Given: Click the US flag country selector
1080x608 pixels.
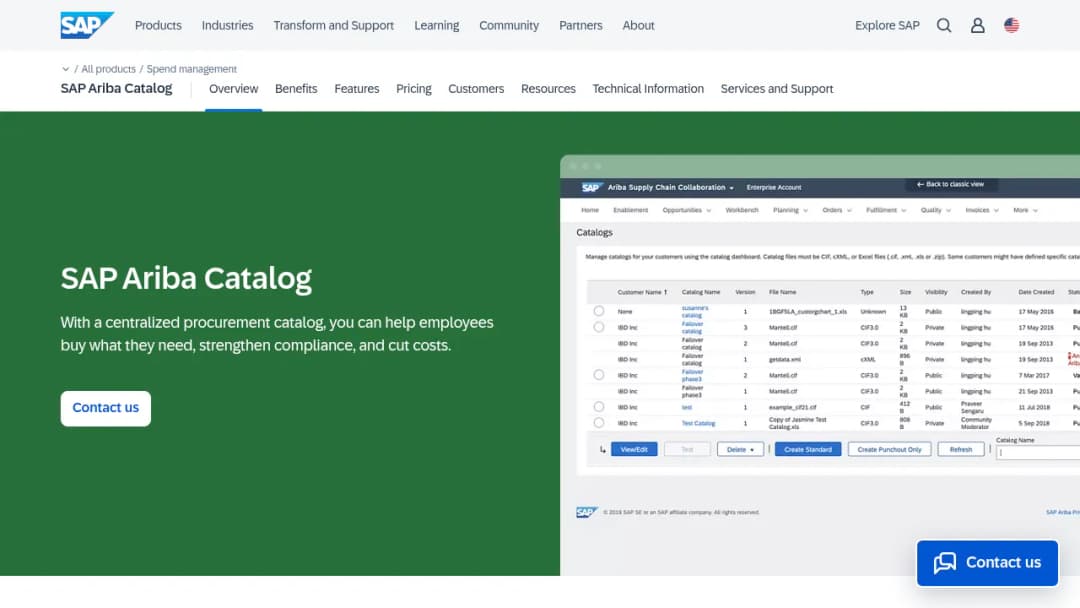Looking at the screenshot, I should 1011,25.
